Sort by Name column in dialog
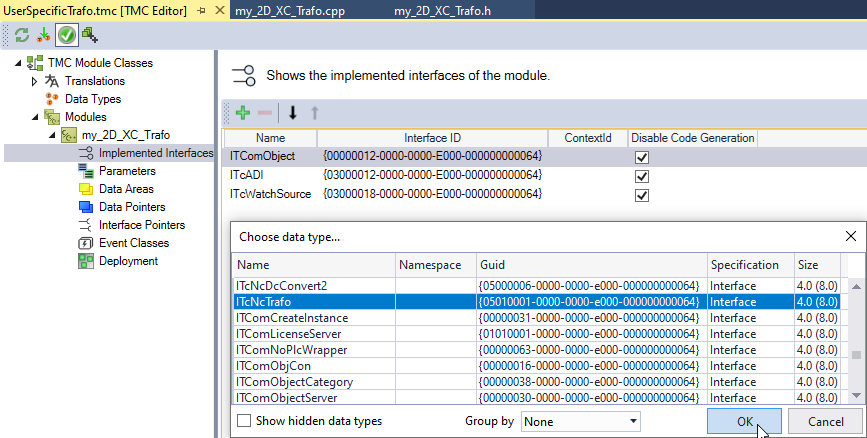Screen dimensions: 867x438 click(x=314, y=265)
